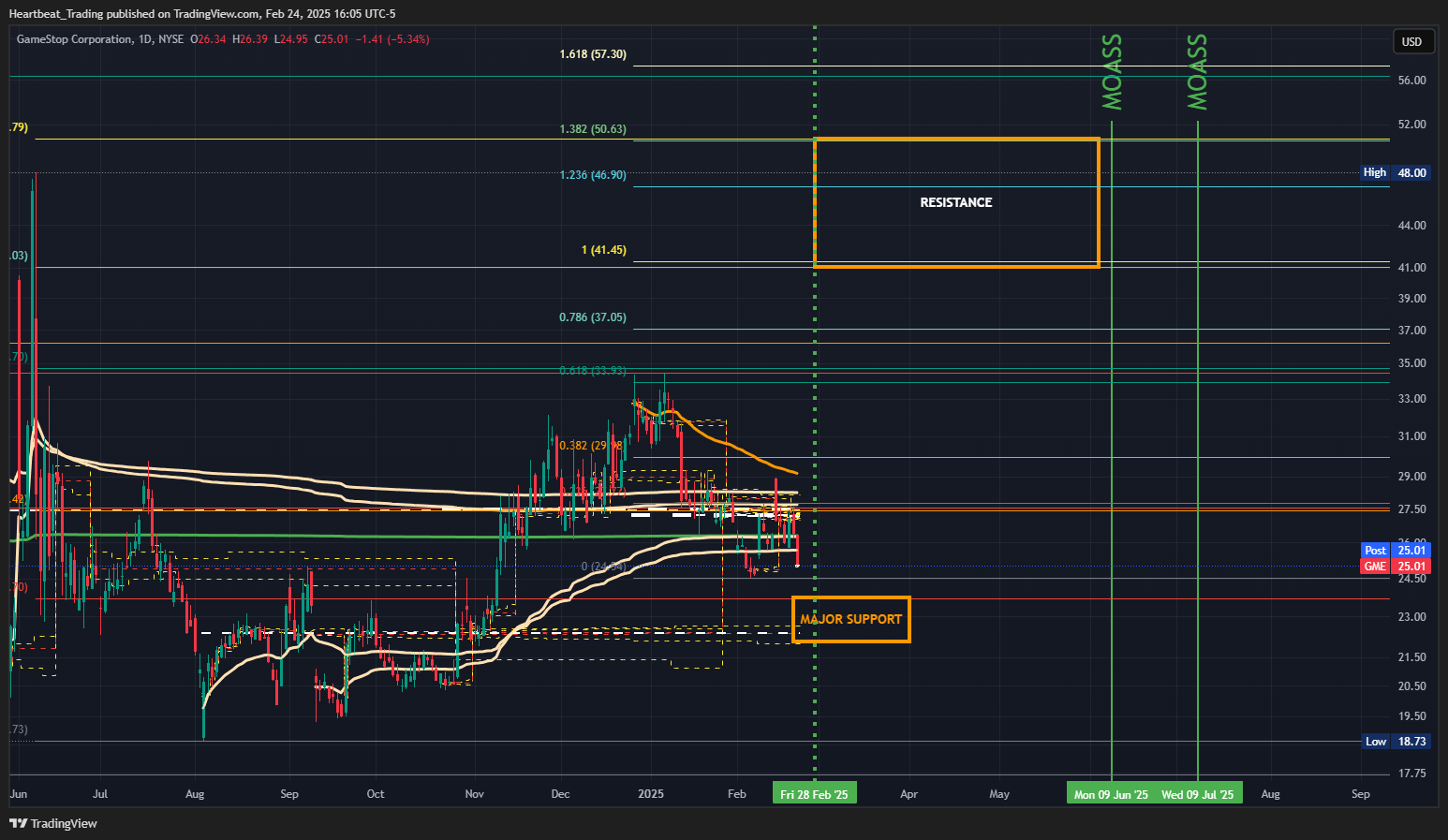
Task: Select the GameStop Corporation symbol title
Action: [74, 39]
